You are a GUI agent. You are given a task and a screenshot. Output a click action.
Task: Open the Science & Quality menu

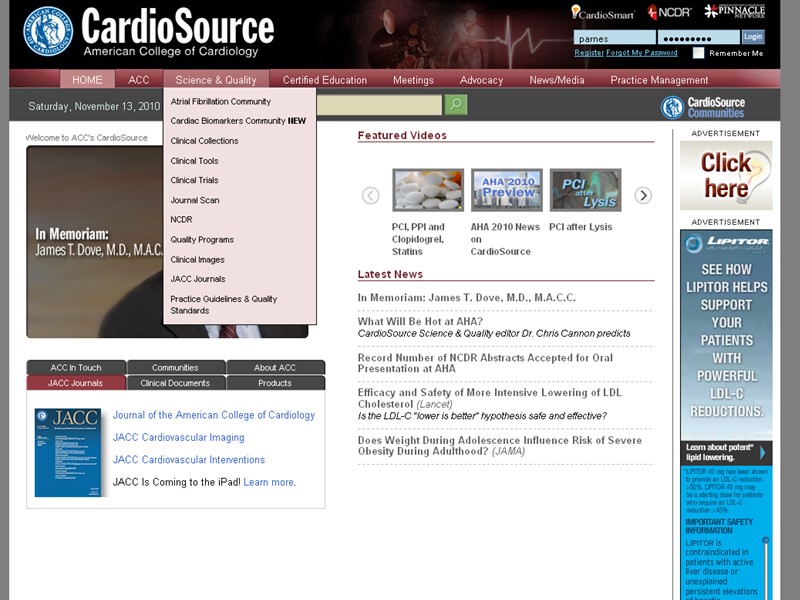tap(216, 80)
